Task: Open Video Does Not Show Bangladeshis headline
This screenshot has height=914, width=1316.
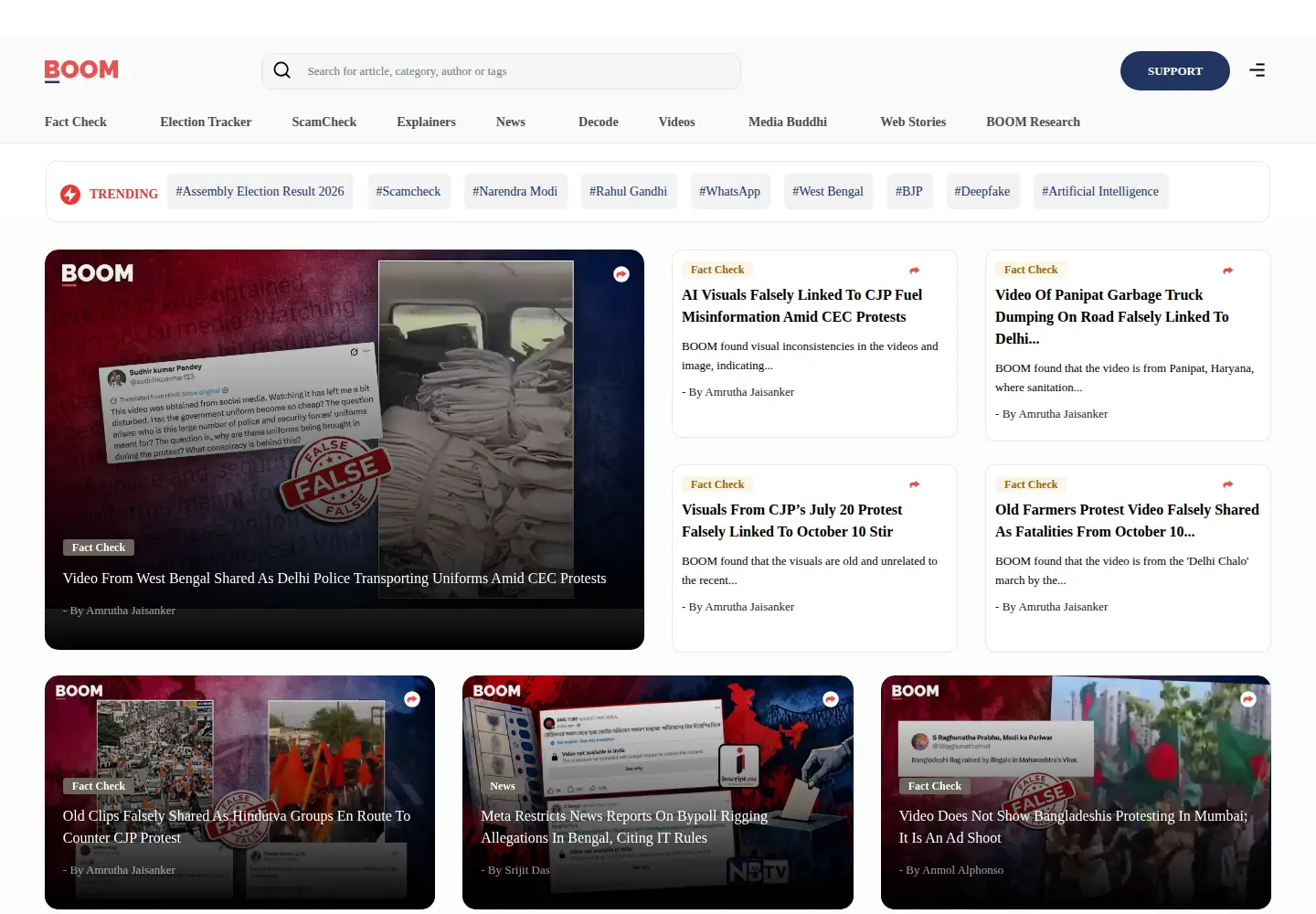Action: 1073,827
